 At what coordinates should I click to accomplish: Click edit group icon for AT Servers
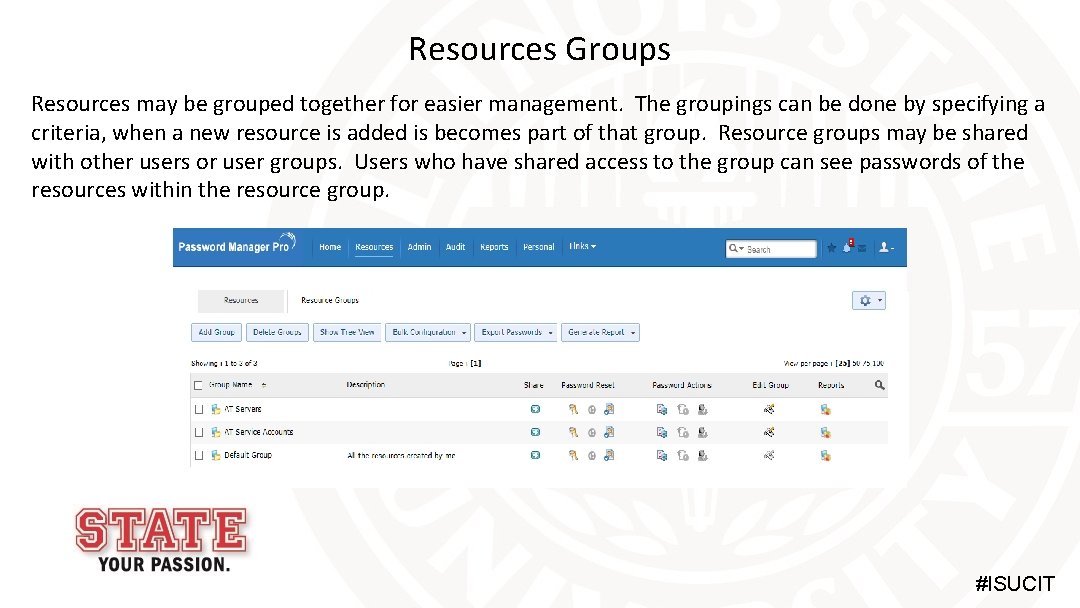pos(769,410)
